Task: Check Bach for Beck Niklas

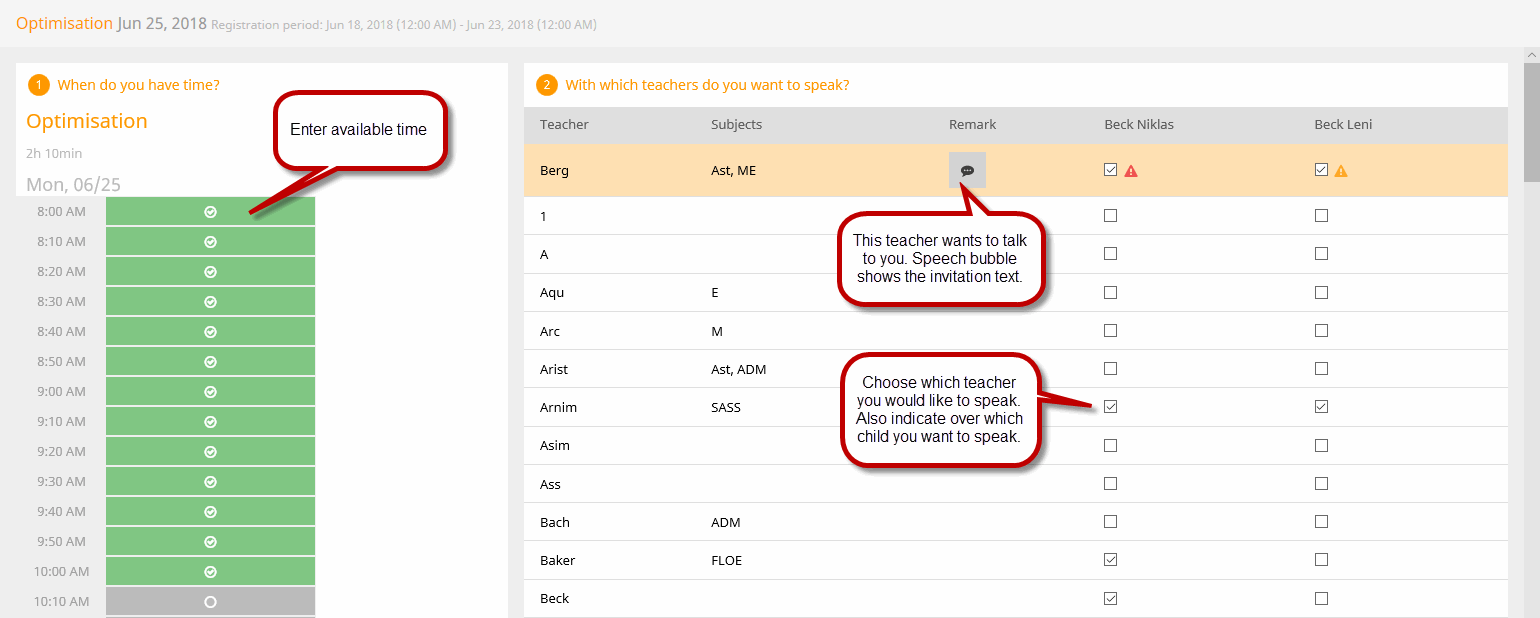Action: tap(1110, 522)
